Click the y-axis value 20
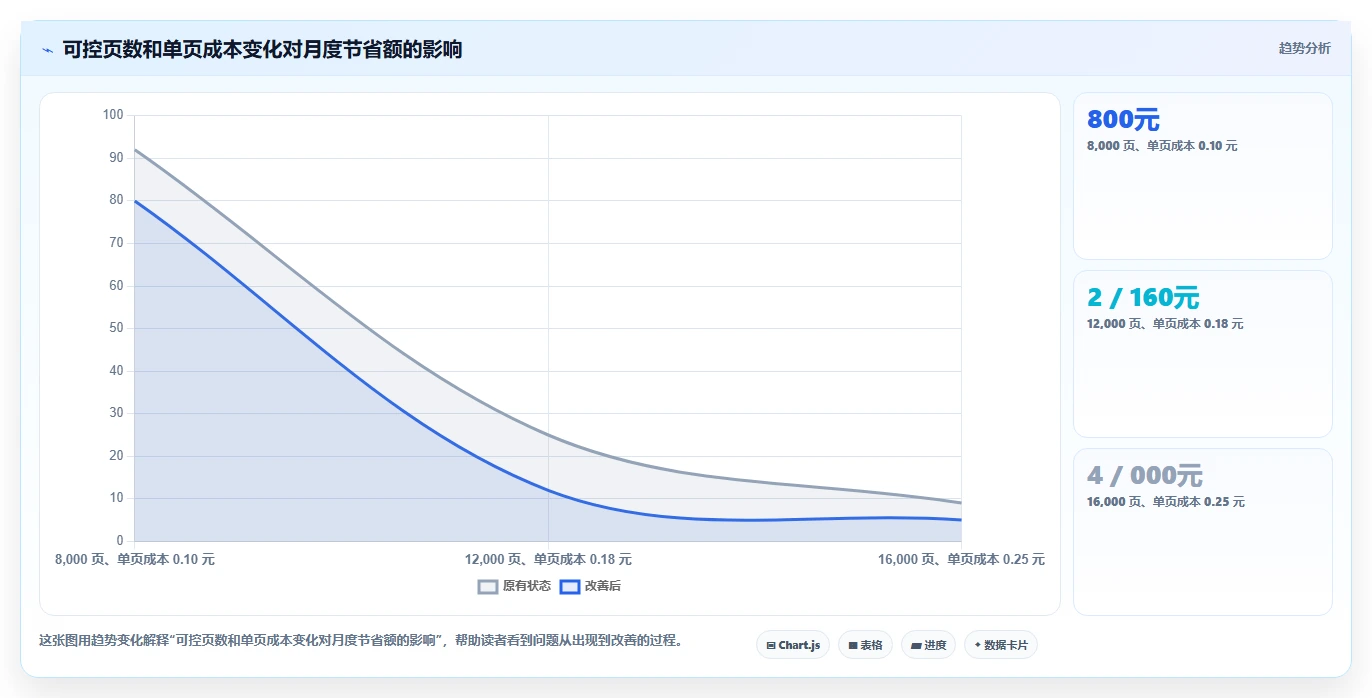1372x698 pixels. tap(116, 456)
